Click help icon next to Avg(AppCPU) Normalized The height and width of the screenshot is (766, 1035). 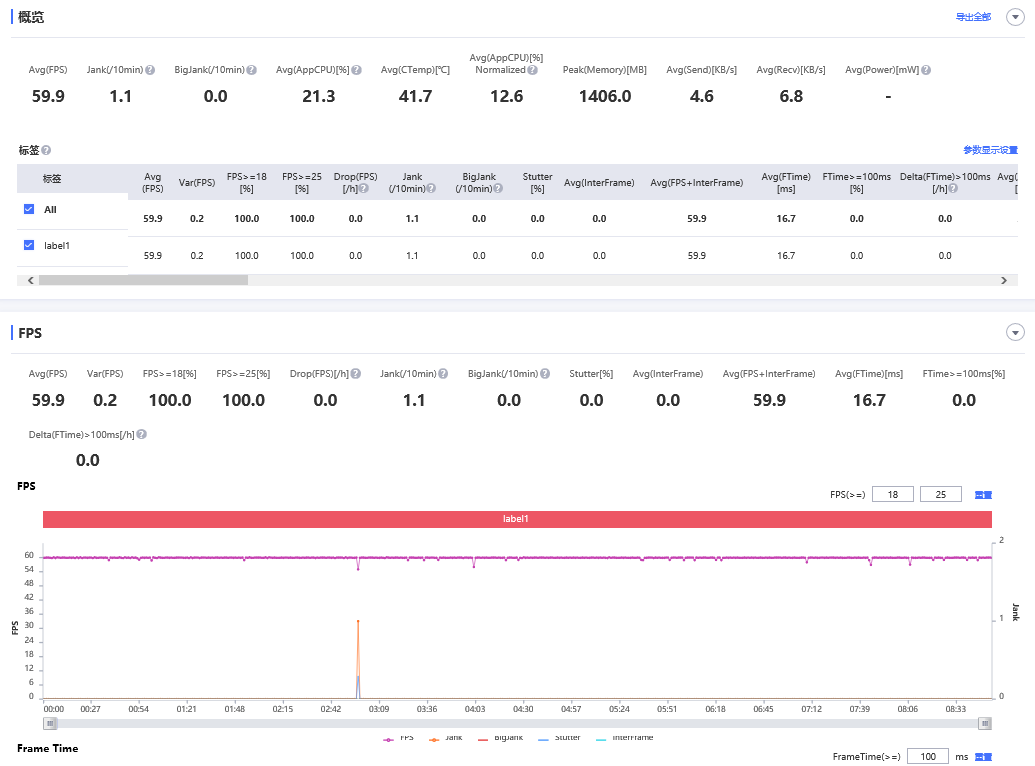coord(532,70)
